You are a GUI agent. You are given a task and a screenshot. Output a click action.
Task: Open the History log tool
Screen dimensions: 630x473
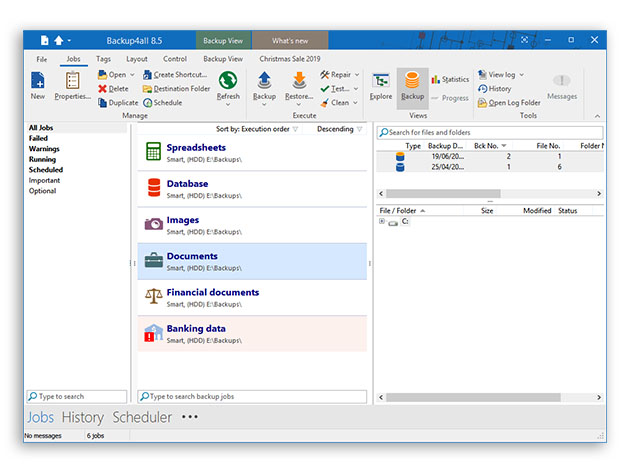(494, 89)
